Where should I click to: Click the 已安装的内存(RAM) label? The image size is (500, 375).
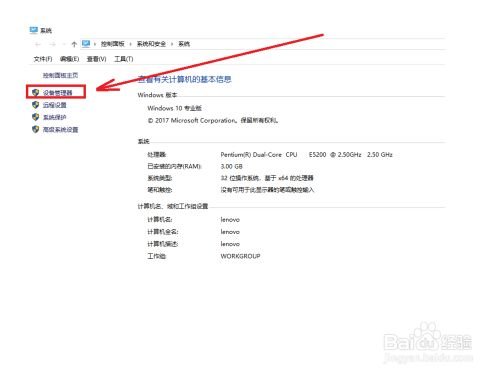tap(175, 166)
